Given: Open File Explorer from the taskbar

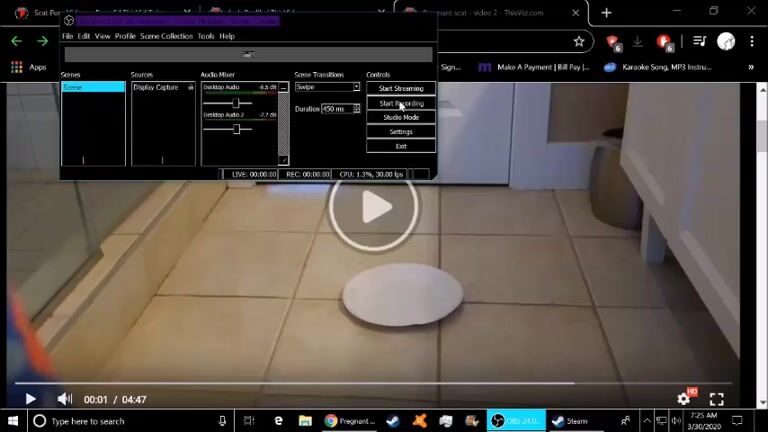Looking at the screenshot, I should pos(305,421).
